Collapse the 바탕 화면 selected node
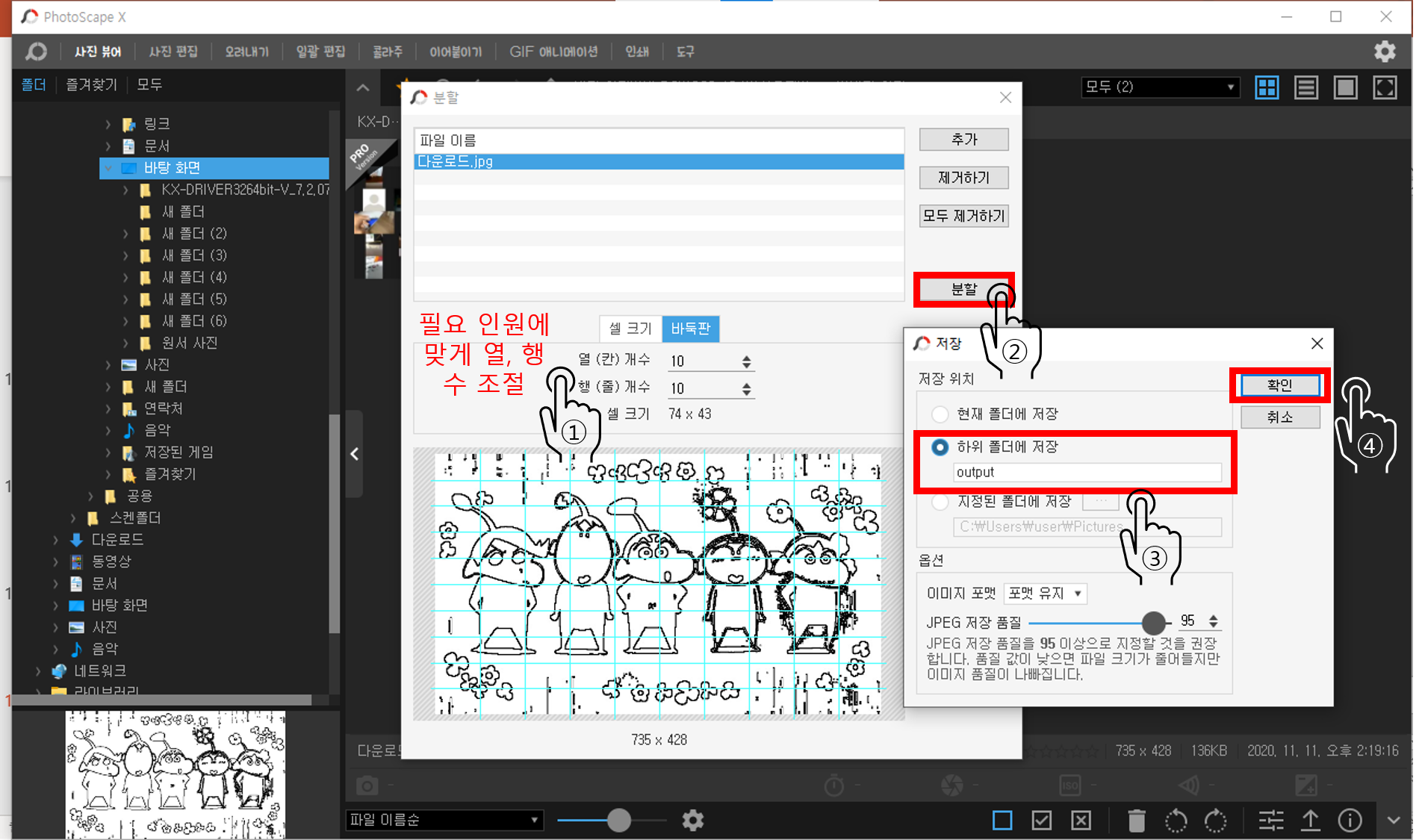This screenshot has width=1422, height=840. tap(108, 168)
